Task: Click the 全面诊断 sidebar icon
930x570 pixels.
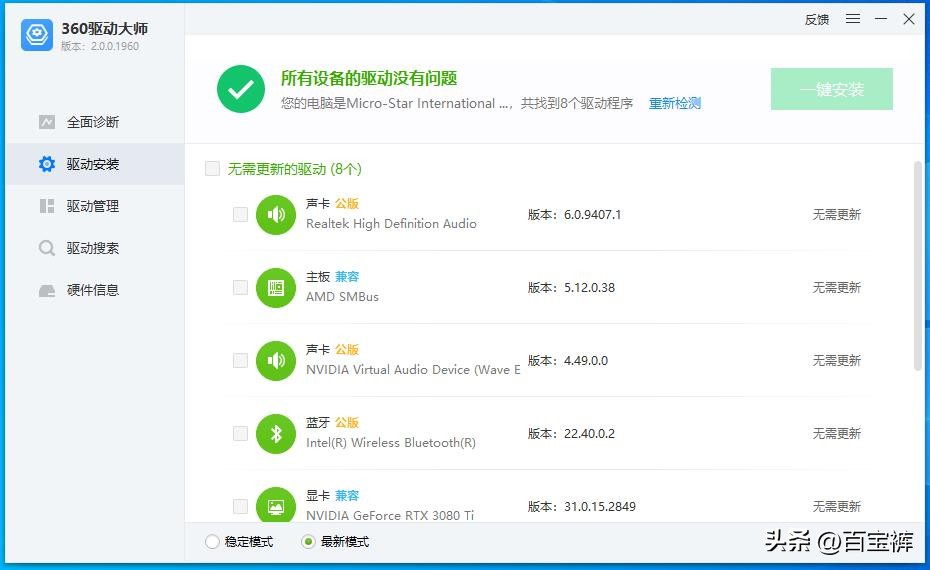Action: click(x=47, y=122)
